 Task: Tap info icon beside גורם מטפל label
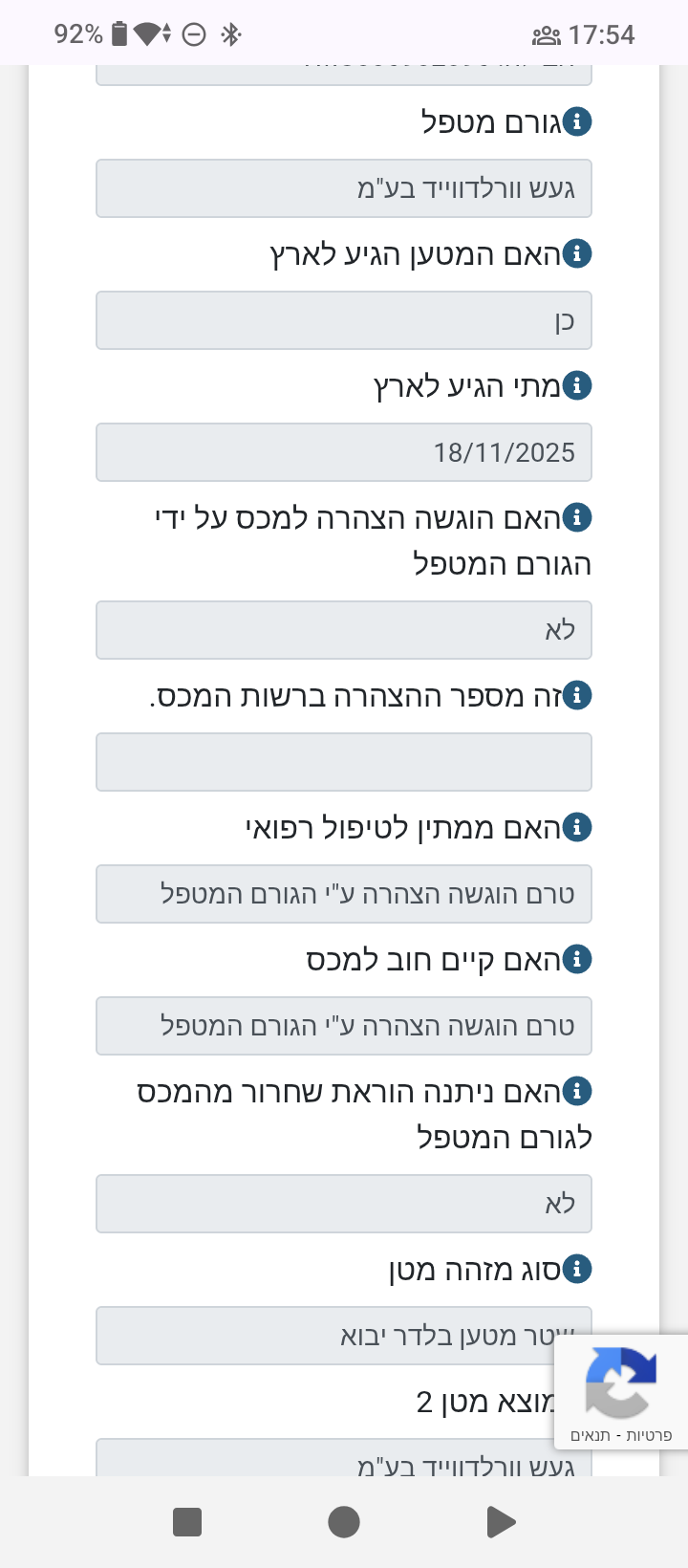[577, 121]
